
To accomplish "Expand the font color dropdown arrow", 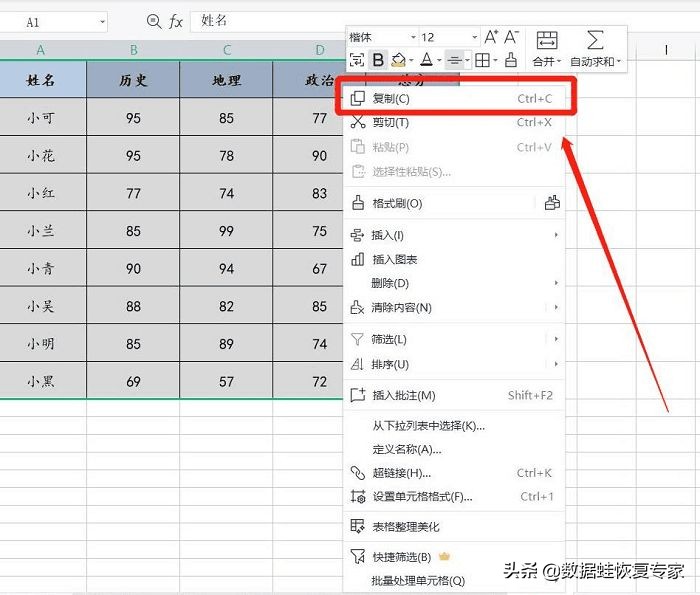I will click(439, 60).
